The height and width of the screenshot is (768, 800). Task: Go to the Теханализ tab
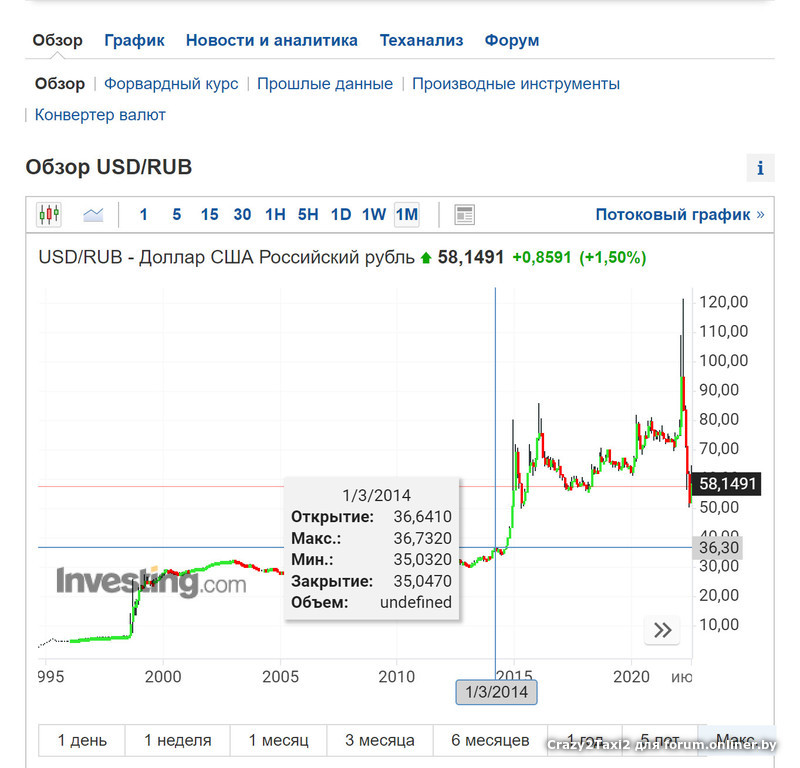[421, 40]
